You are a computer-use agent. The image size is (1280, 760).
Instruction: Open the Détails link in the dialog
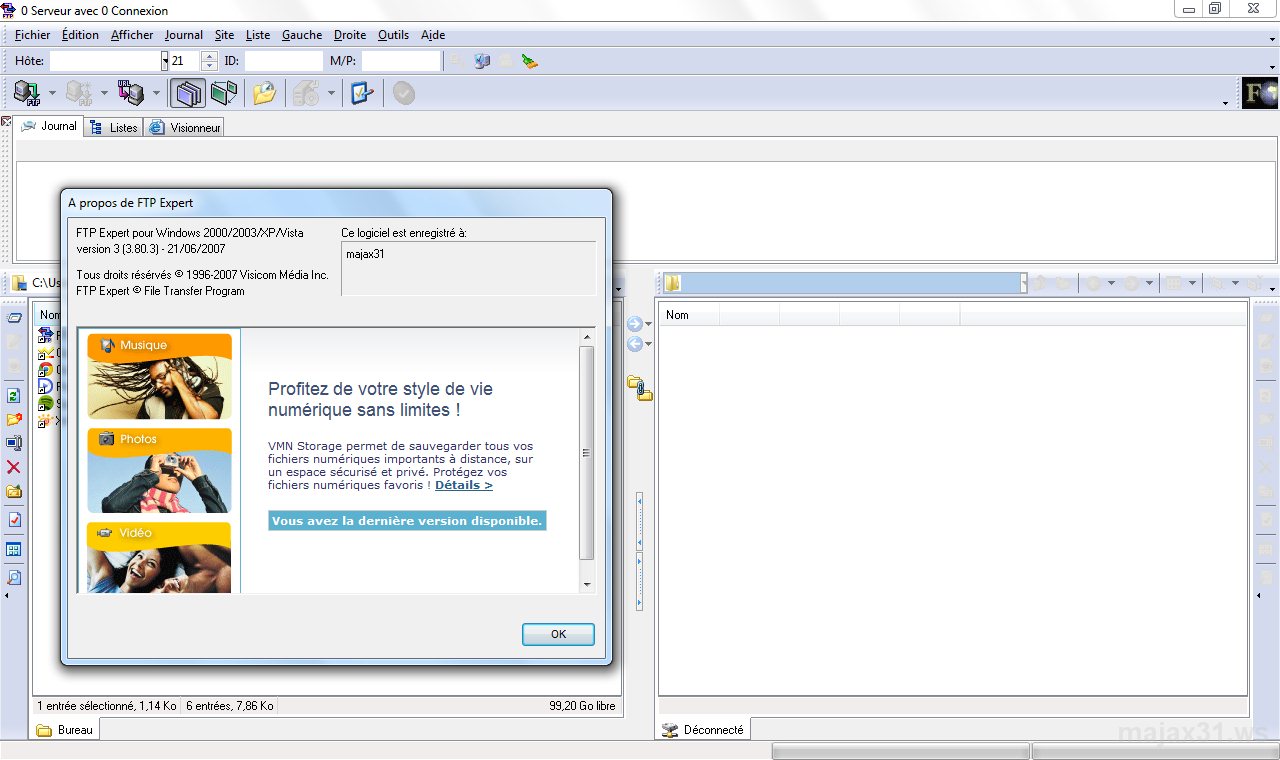click(463, 485)
